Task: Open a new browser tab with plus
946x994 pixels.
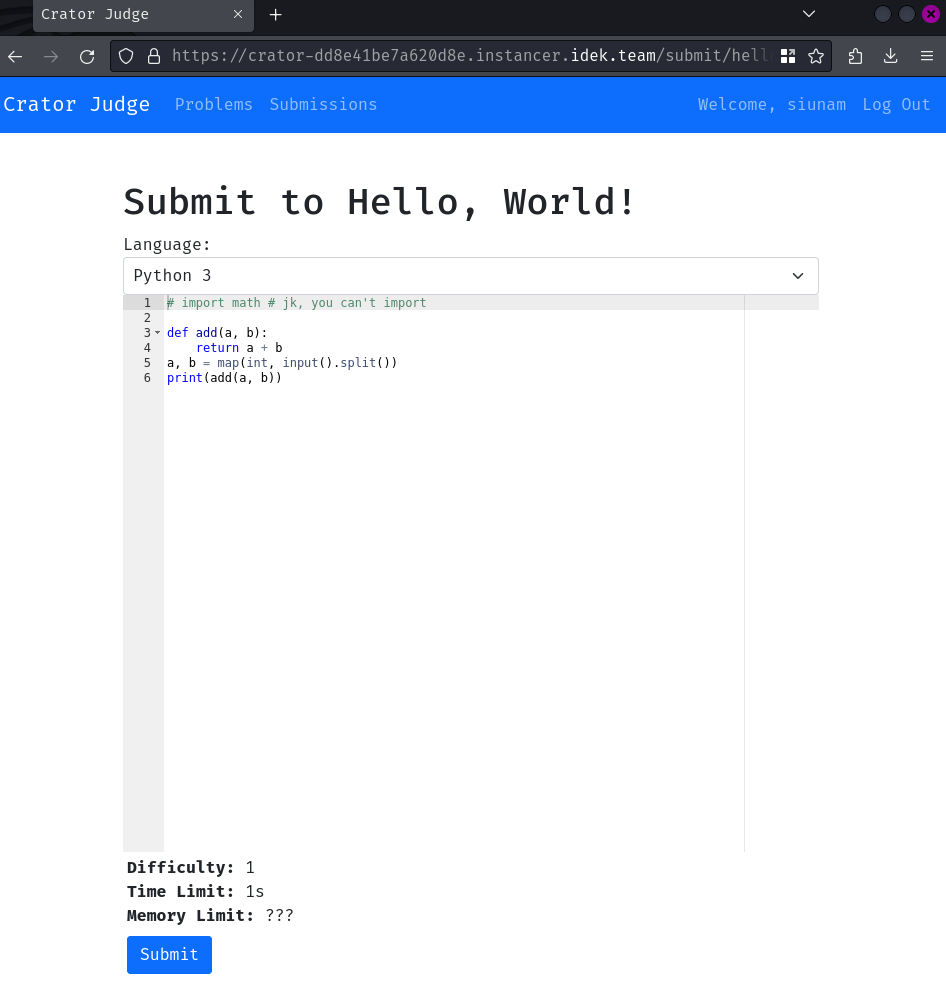Action: (x=275, y=15)
